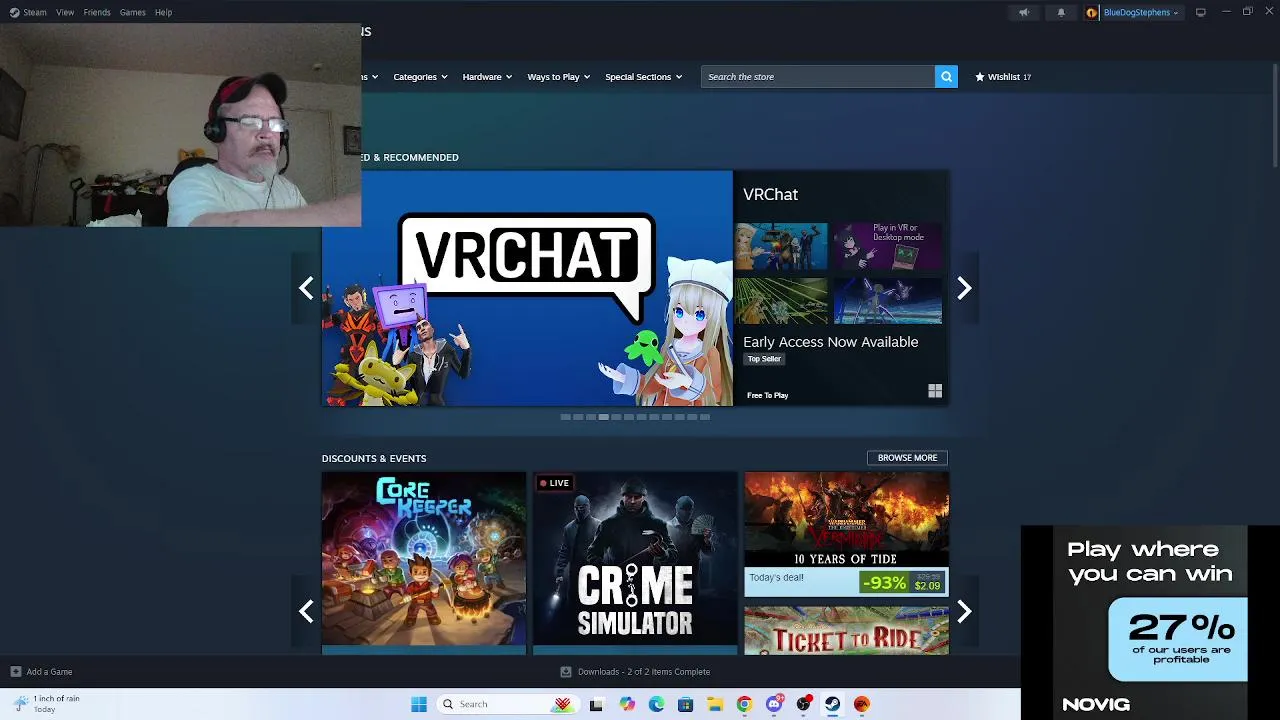The image size is (1280, 720).
Task: Click the LIVE badge on Crime Simulator
Action: 554,483
